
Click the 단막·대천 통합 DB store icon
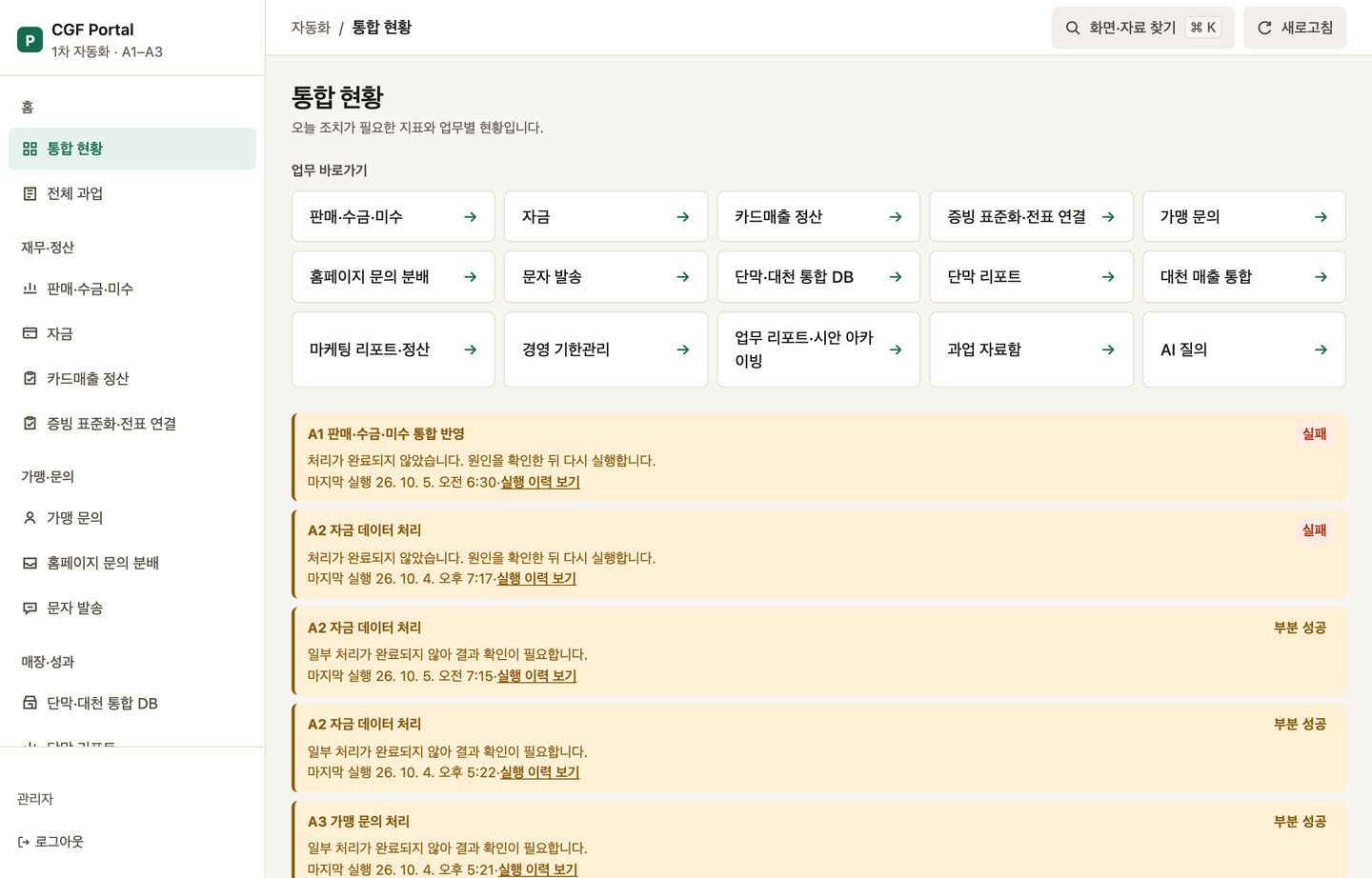coord(30,703)
